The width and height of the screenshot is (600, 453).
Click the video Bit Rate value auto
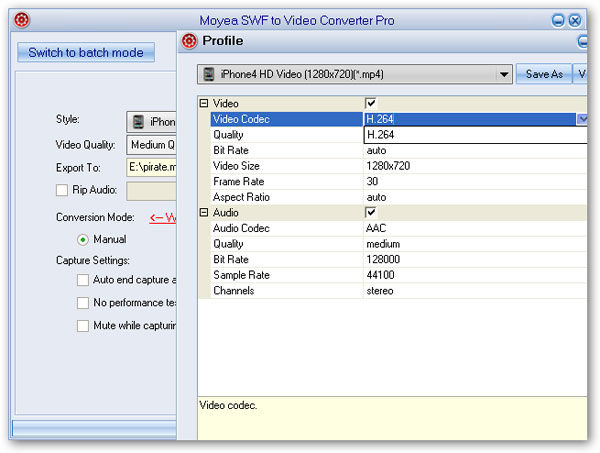[376, 150]
